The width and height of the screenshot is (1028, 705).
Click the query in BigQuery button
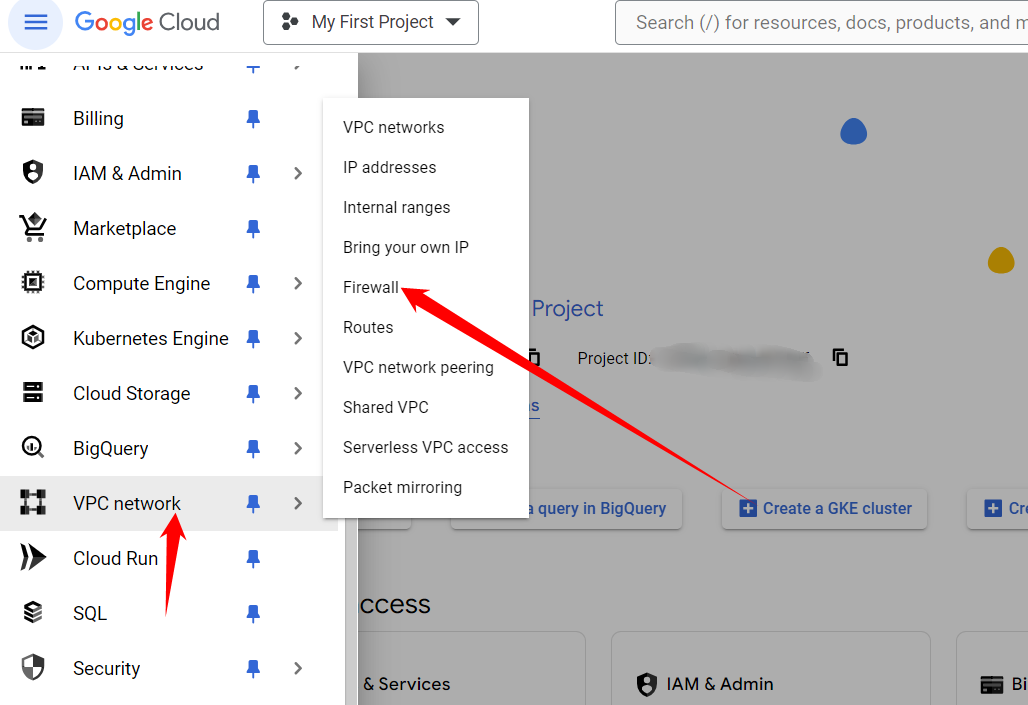click(x=604, y=508)
